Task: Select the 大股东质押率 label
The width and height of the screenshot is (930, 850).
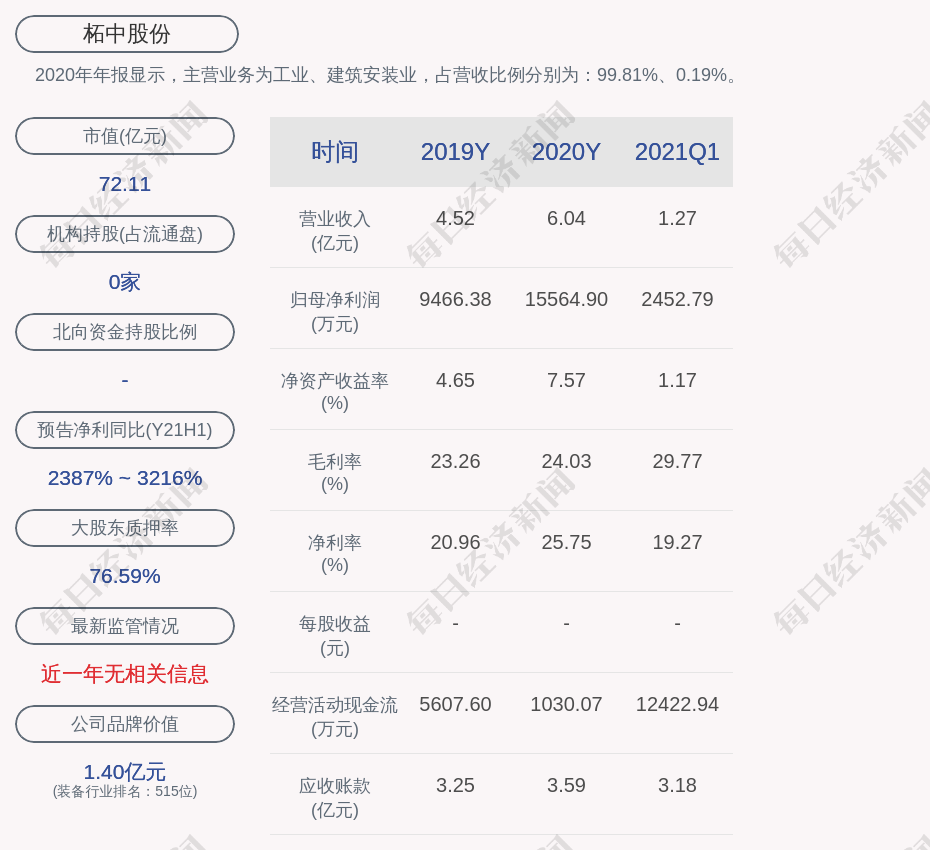Action: (125, 528)
